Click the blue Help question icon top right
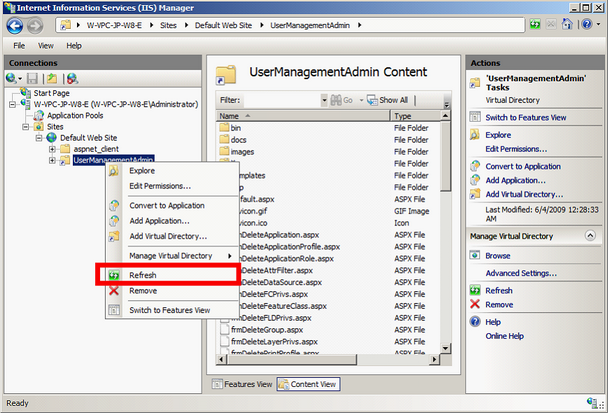This screenshot has height=413, width=608. point(587,24)
